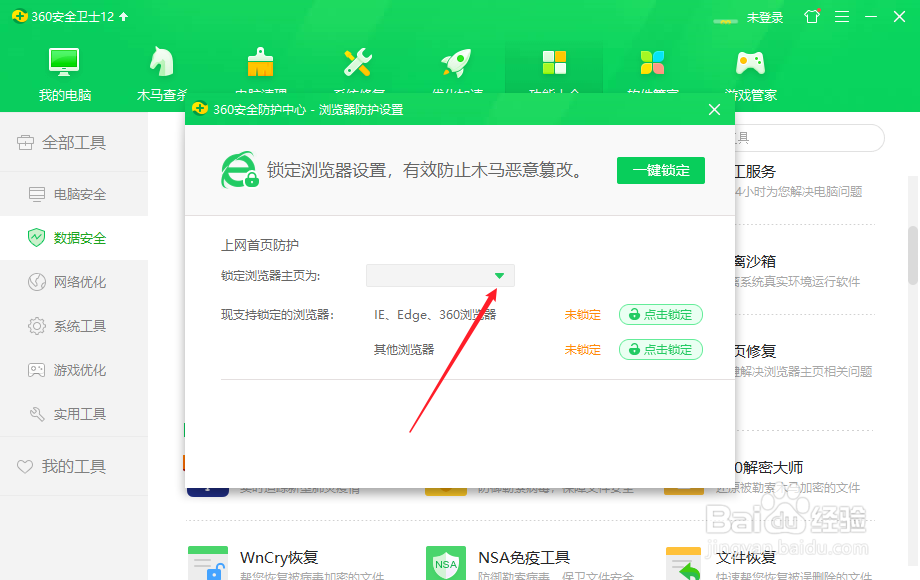Click the NSA免疫工具 shield icon
This screenshot has width=920, height=580.
pos(446,563)
